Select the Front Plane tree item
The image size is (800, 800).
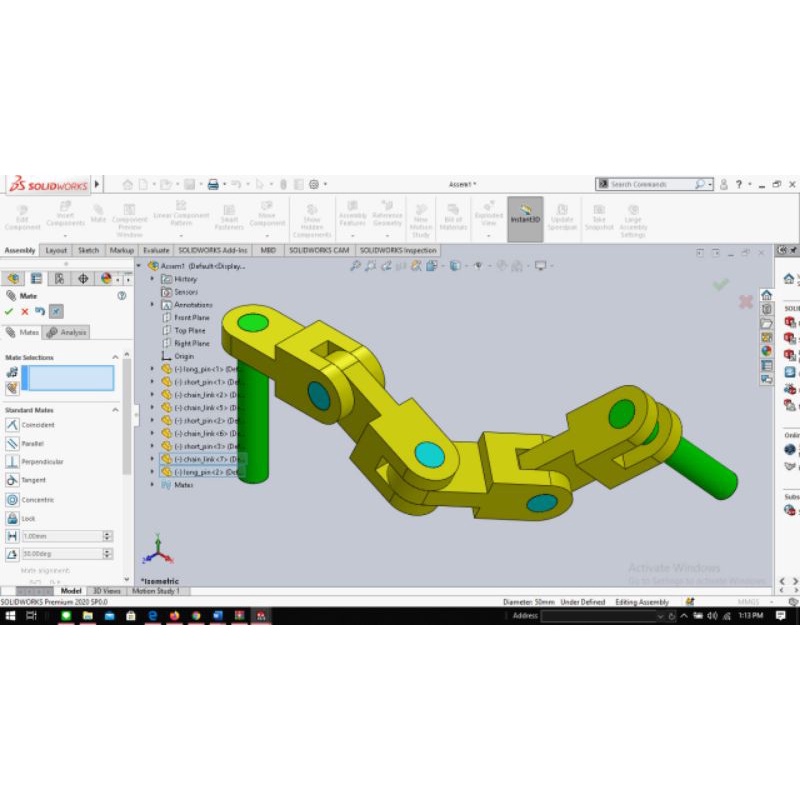[186, 317]
